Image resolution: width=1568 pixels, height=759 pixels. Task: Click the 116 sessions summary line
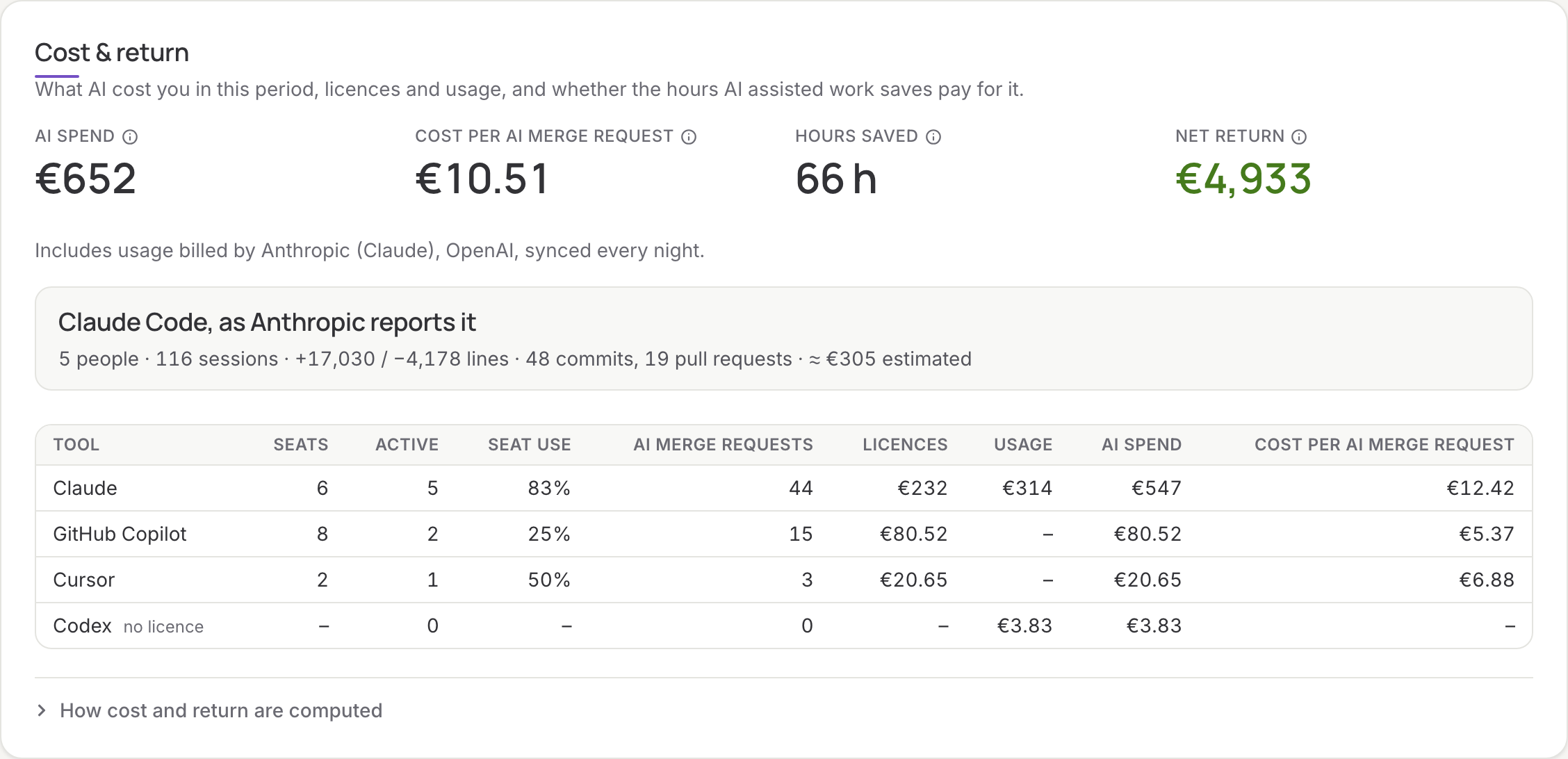point(515,359)
